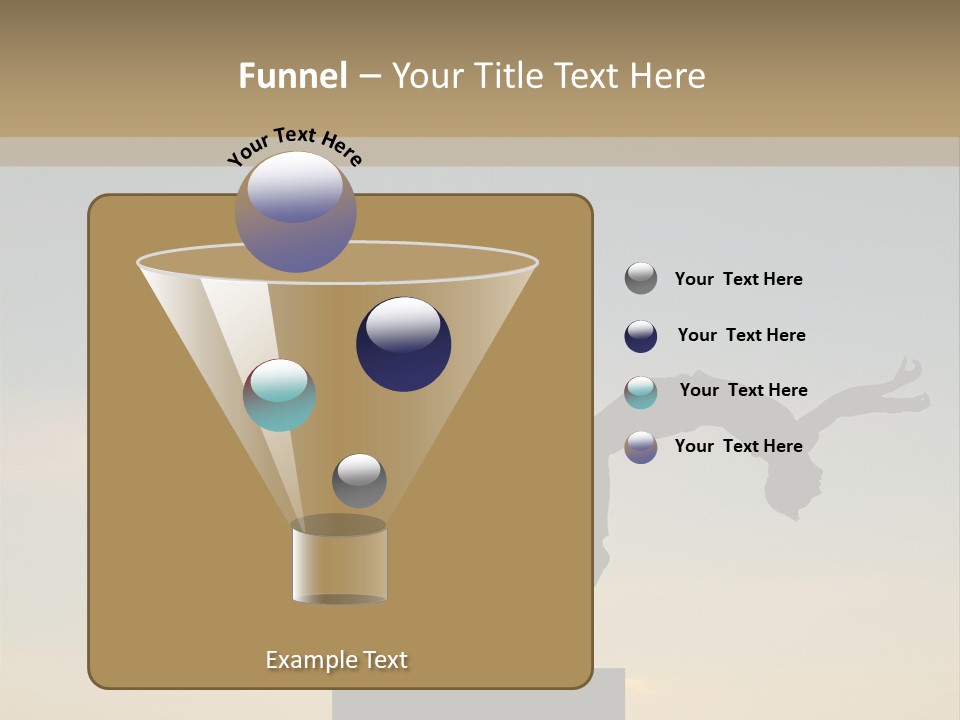Viewport: 960px width, 720px height.
Task: Select the teal sphere inside the funnel
Action: point(279,395)
